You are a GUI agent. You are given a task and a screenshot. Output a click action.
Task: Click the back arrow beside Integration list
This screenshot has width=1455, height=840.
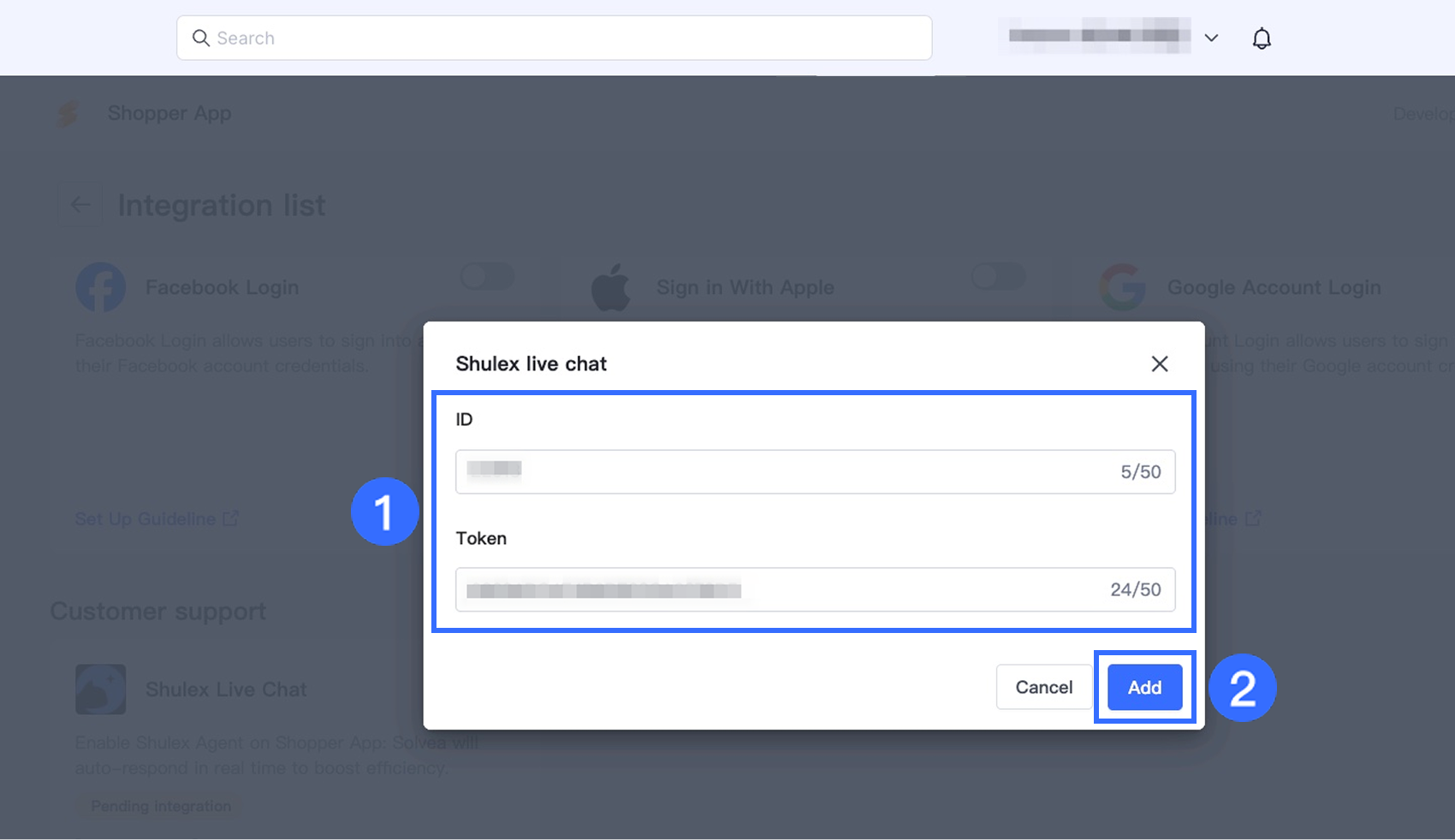pos(80,205)
